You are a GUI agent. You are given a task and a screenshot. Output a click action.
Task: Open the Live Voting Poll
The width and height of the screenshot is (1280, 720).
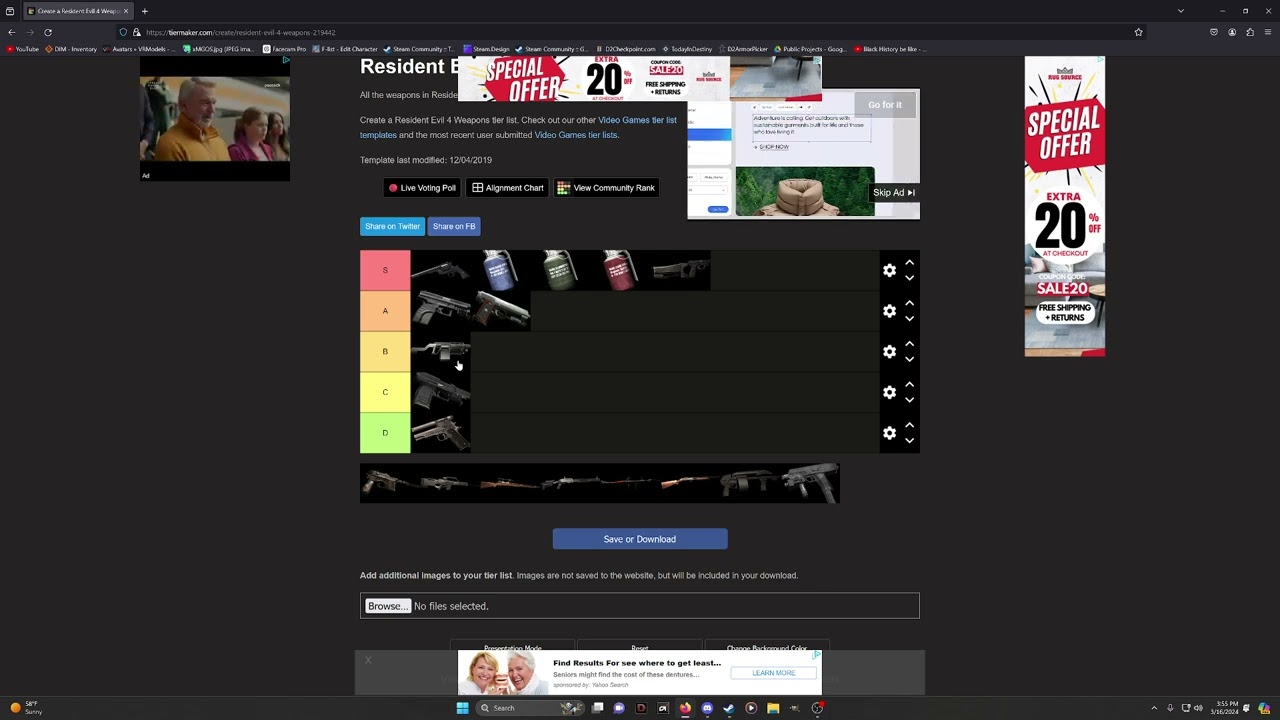[x=422, y=188]
